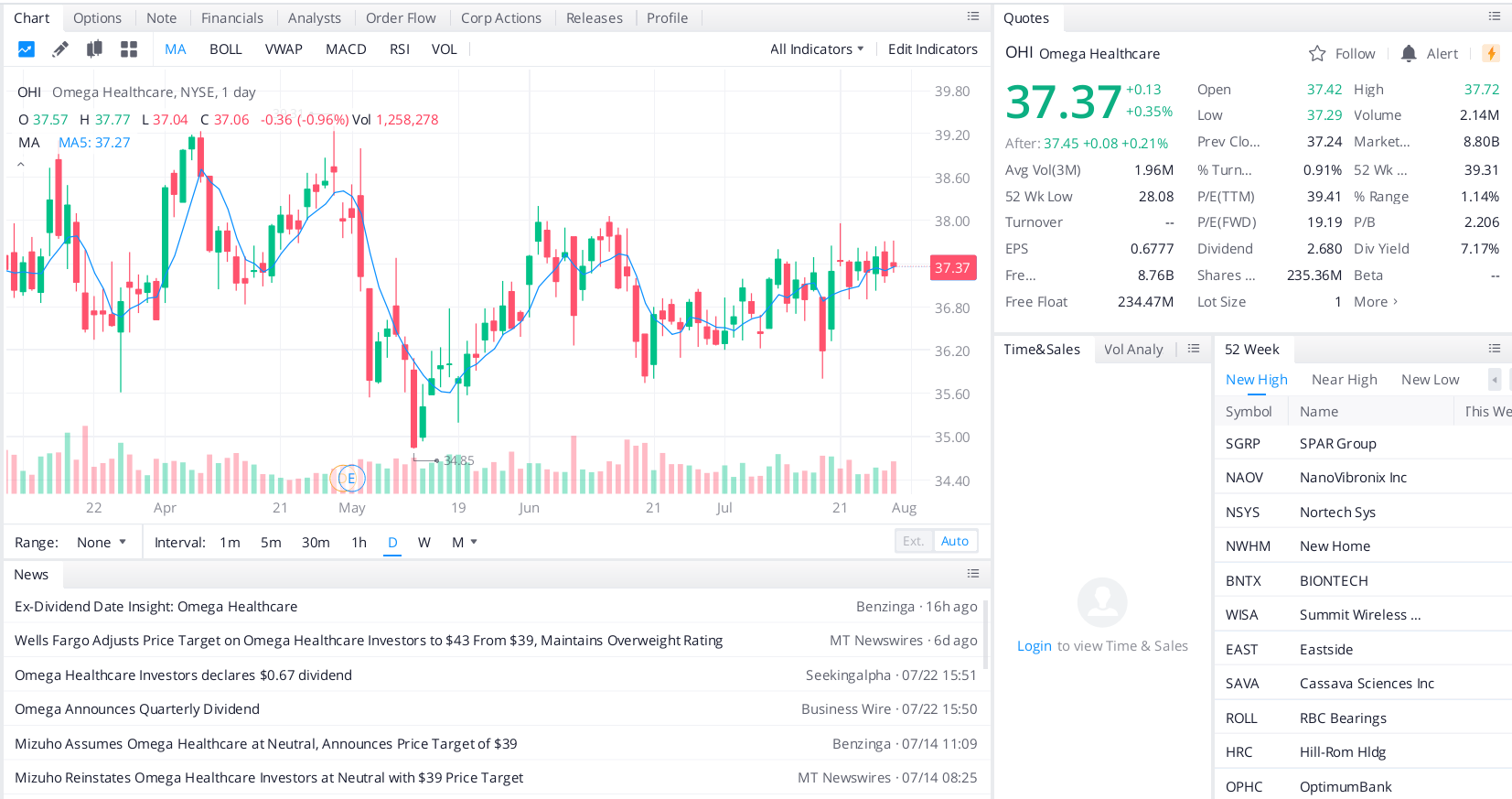Open the Chart panel menu list icon

click(973, 16)
